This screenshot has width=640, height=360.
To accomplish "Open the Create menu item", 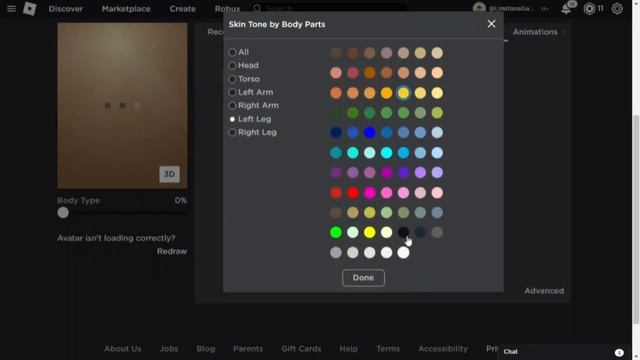I will click(x=182, y=9).
